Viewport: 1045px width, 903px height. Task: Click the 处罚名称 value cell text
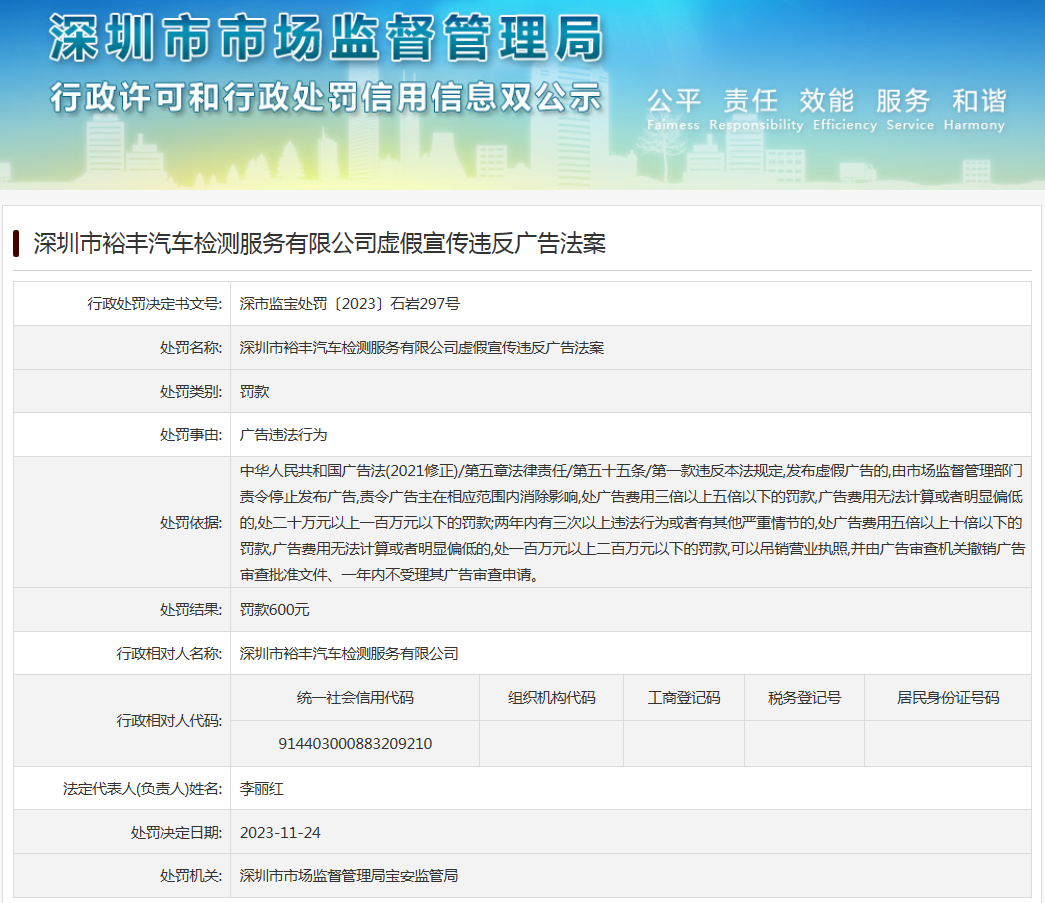(x=422, y=348)
